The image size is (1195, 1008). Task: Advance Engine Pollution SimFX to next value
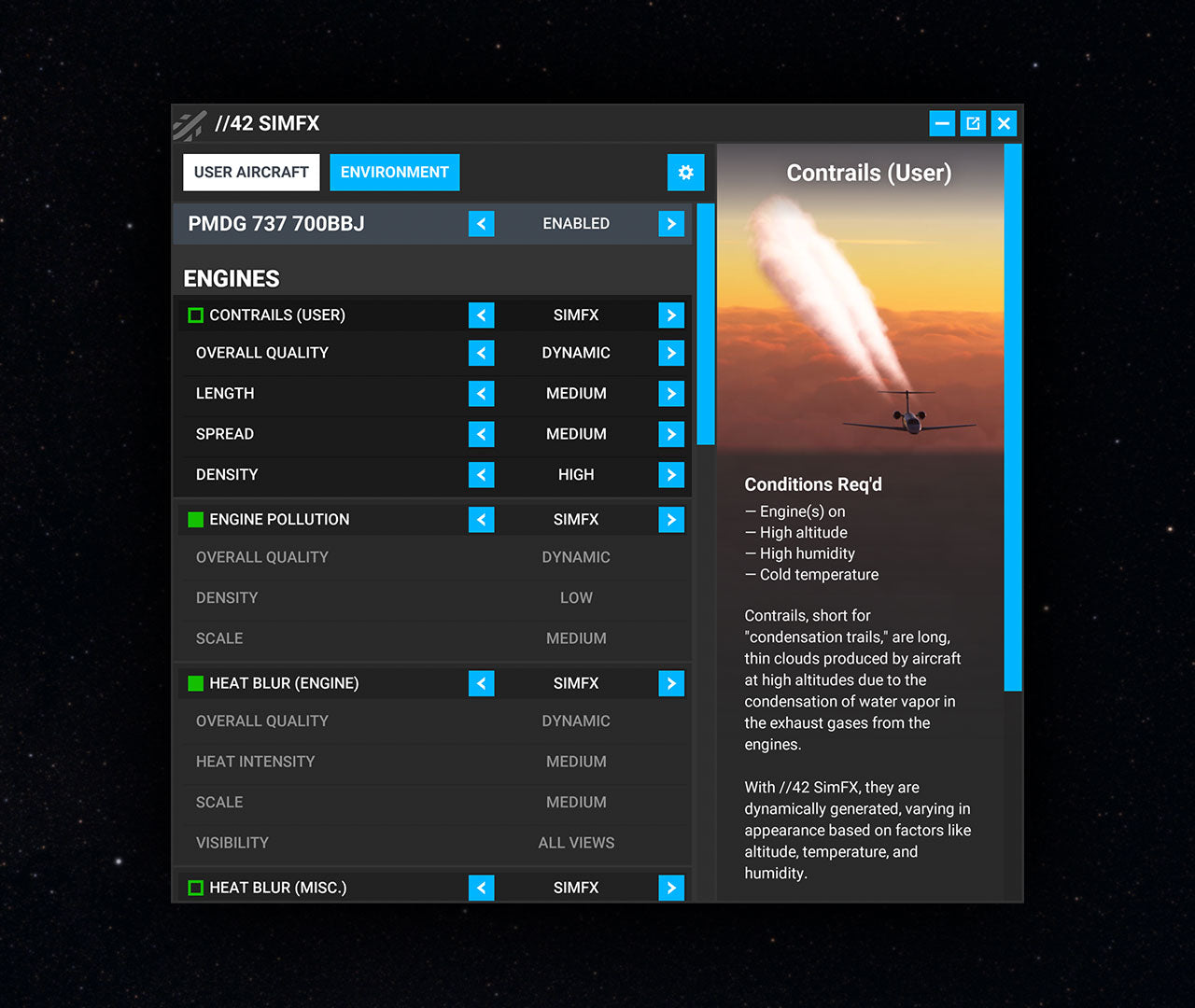coord(670,520)
